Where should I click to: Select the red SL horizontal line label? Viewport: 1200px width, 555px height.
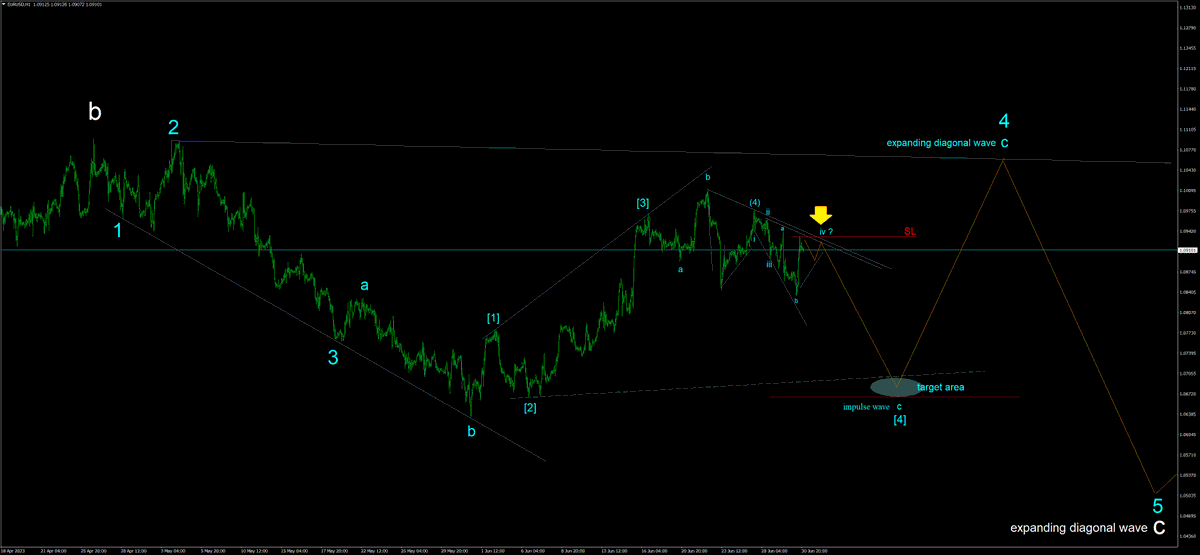click(x=910, y=231)
